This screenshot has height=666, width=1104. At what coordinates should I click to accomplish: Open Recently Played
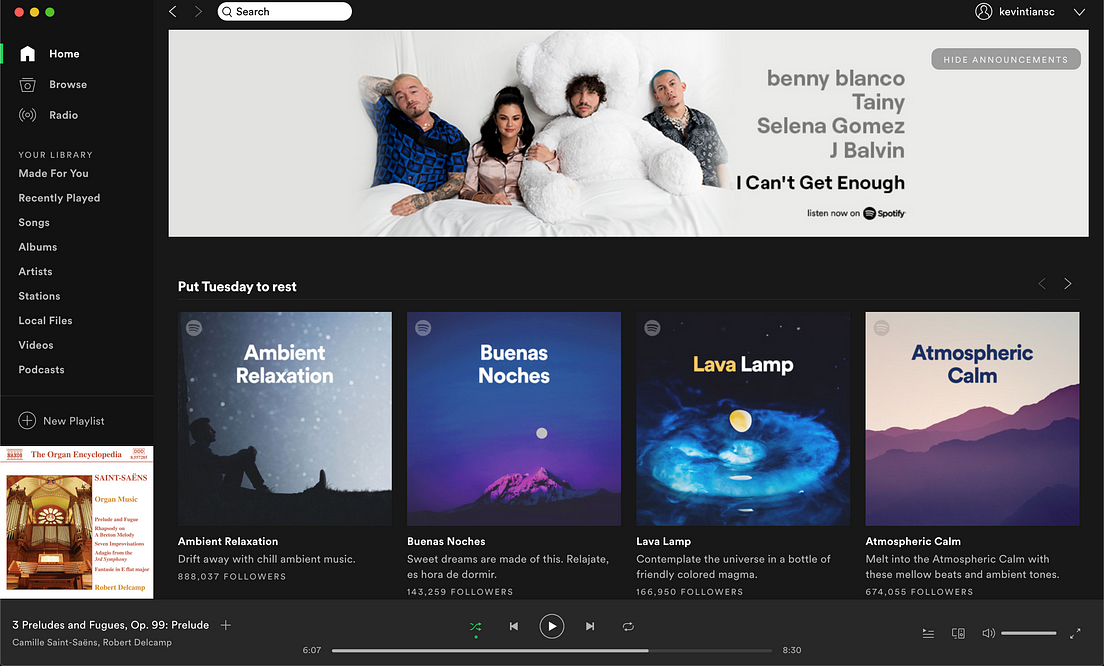59,198
